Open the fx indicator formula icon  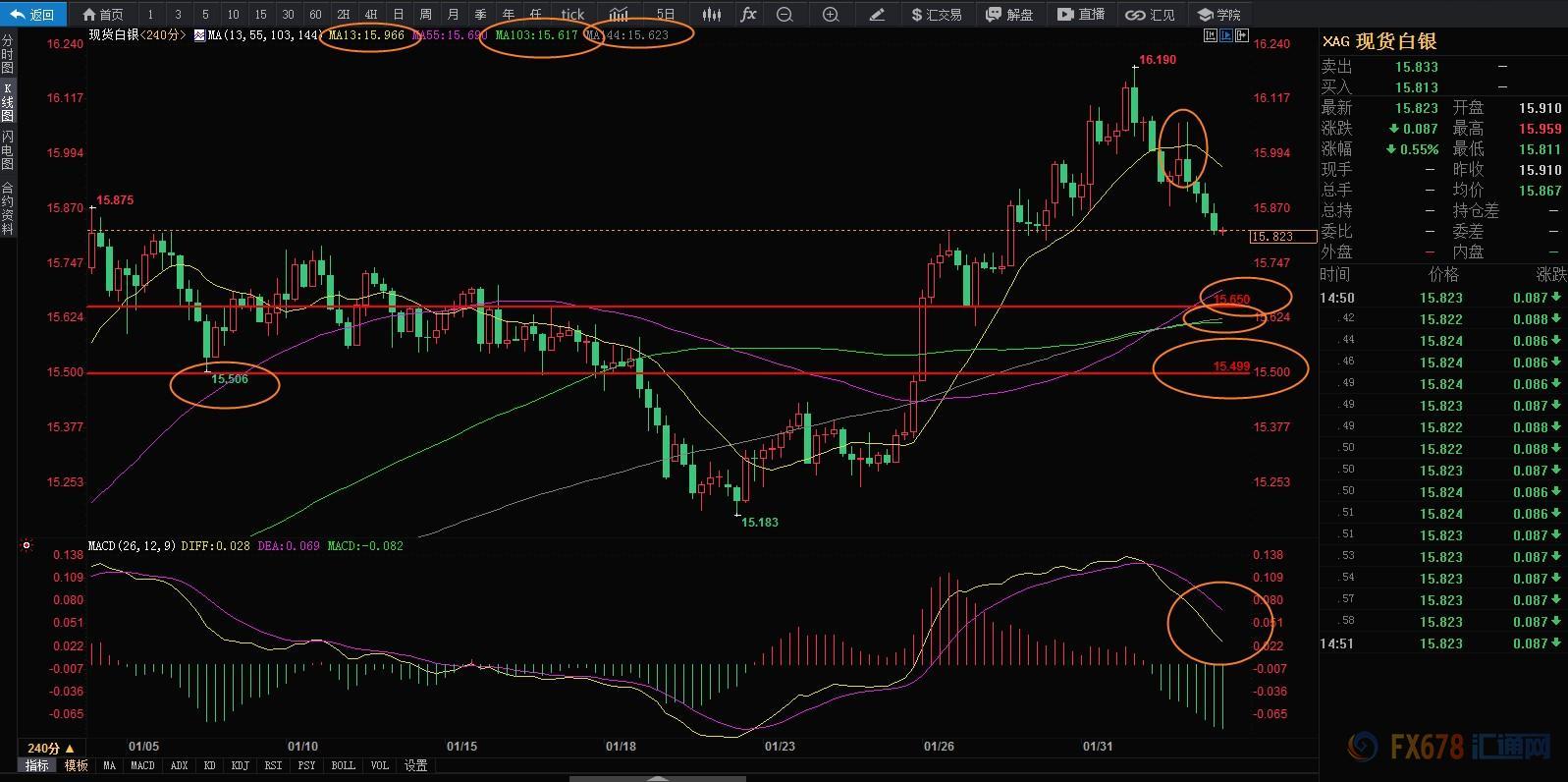pyautogui.click(x=748, y=14)
